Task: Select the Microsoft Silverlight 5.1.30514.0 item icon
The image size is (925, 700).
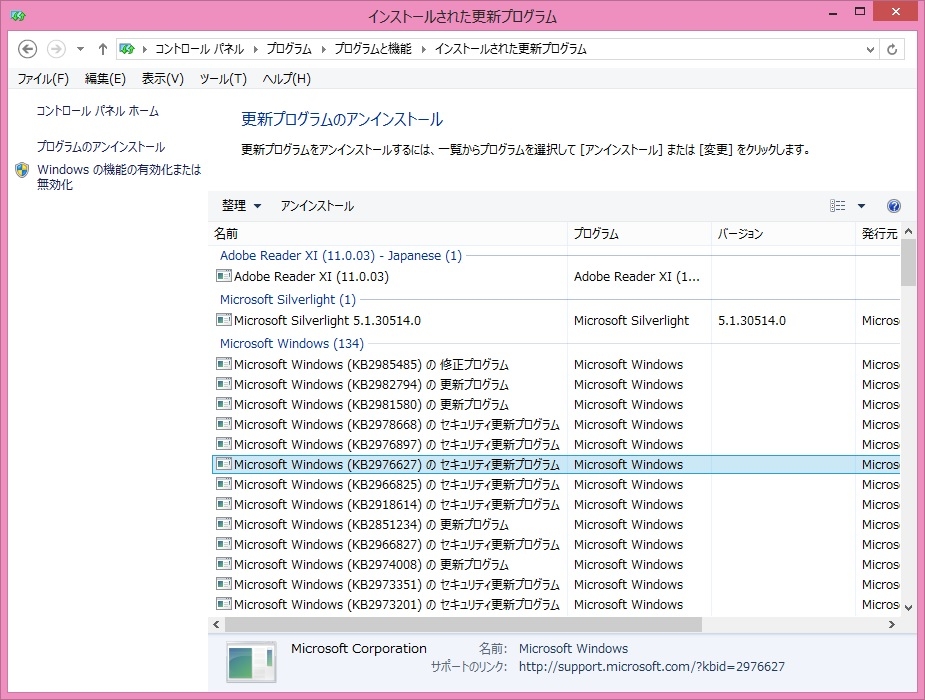Action: pyautogui.click(x=224, y=320)
